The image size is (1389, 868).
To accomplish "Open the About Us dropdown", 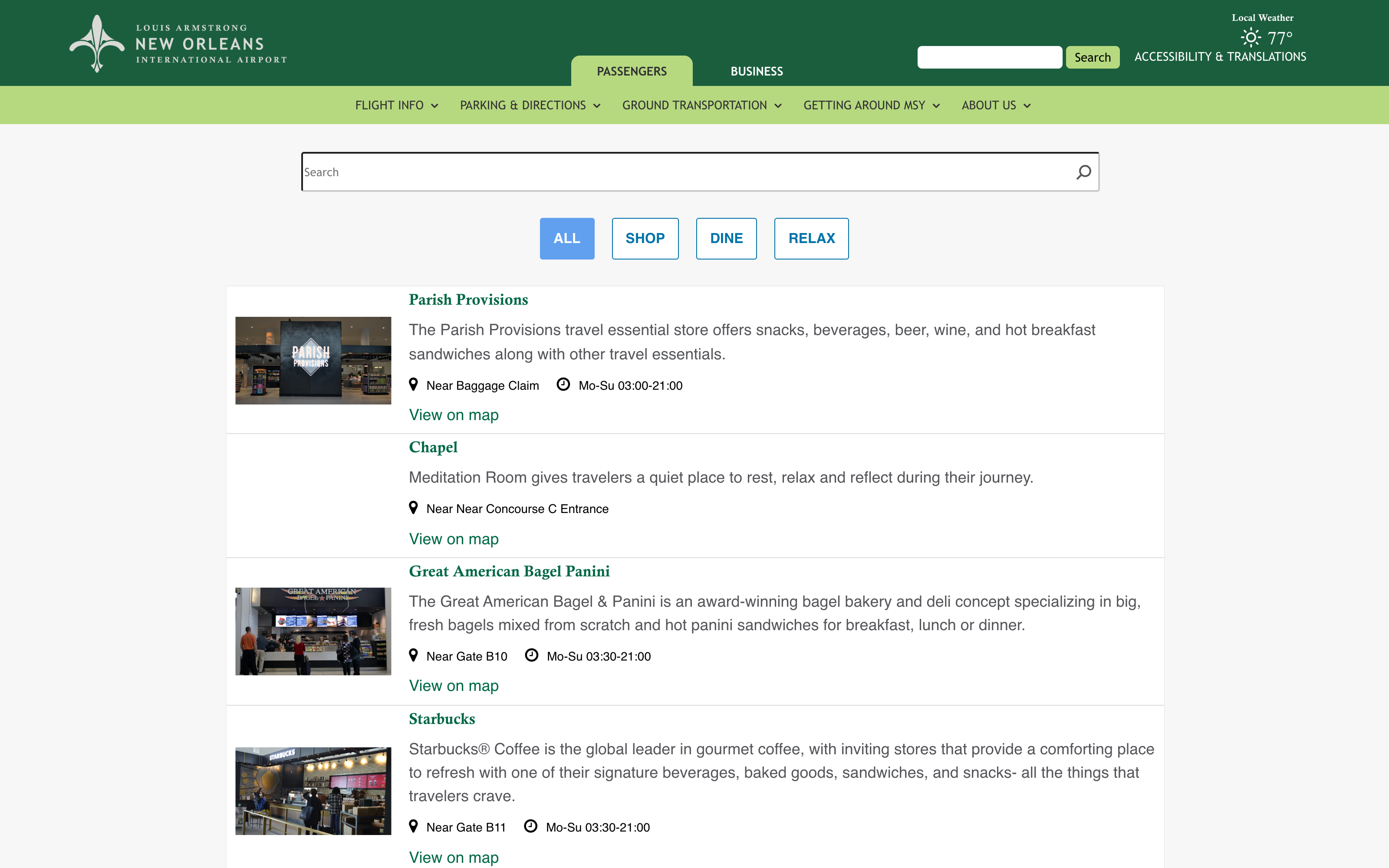I will pos(997,105).
